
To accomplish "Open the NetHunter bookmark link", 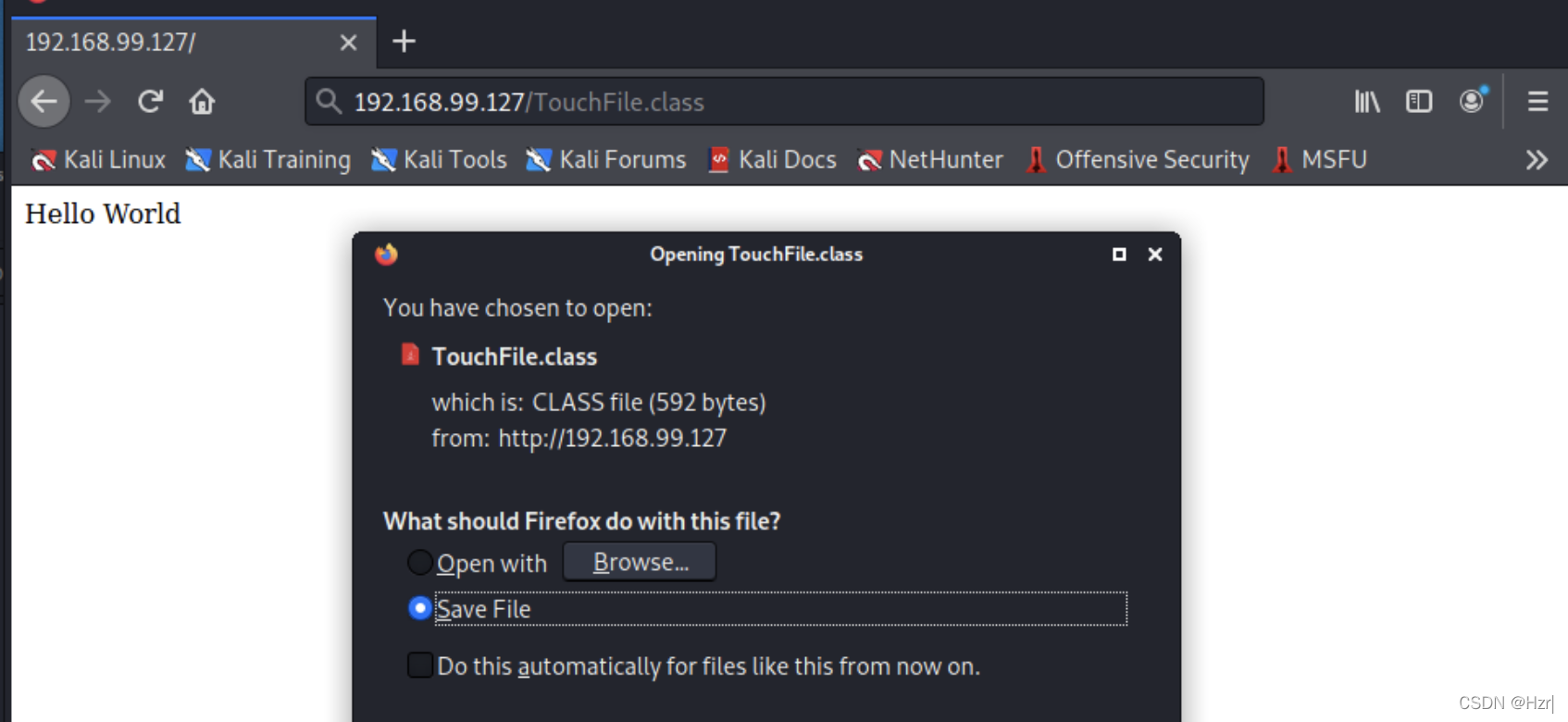I will coord(930,160).
